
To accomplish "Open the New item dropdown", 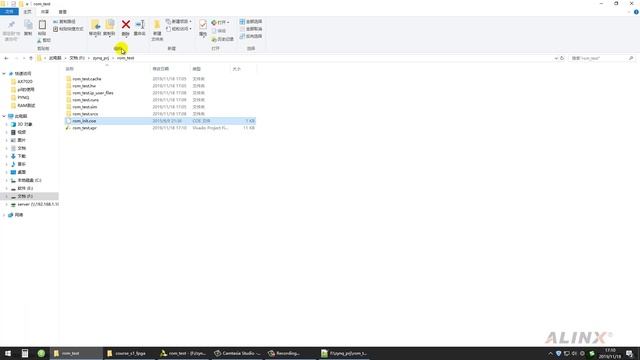I will pos(179,21).
